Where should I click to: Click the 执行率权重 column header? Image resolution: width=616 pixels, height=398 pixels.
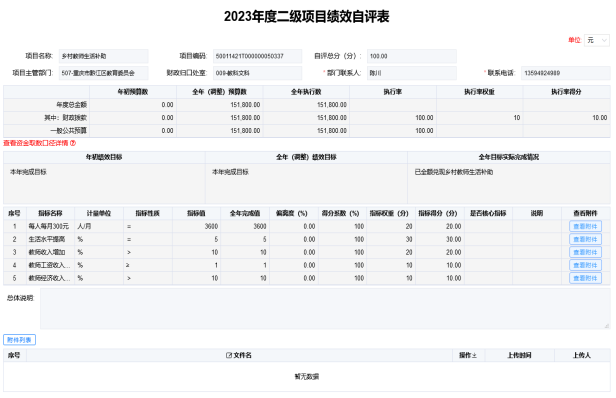(x=480, y=92)
